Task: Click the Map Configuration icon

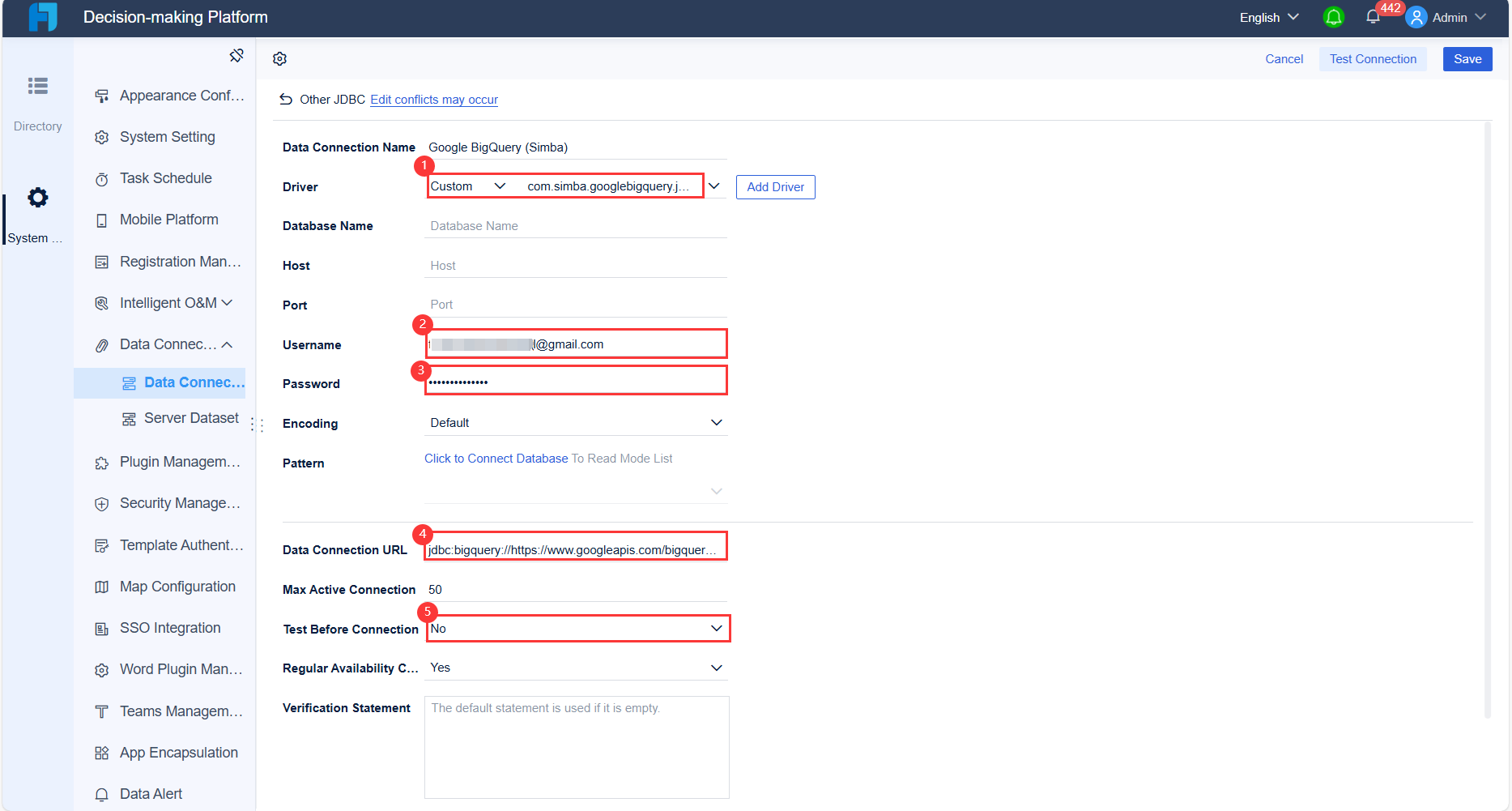Action: tap(101, 587)
